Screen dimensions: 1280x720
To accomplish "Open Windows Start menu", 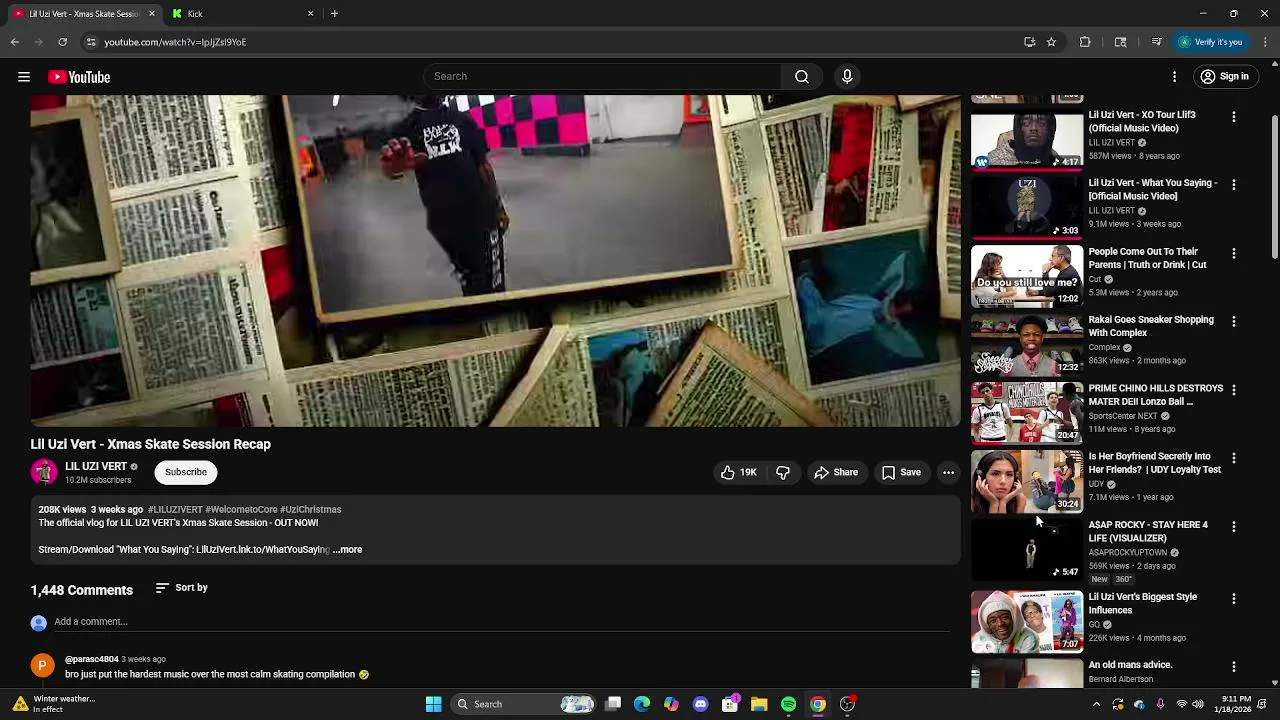I will tap(433, 704).
